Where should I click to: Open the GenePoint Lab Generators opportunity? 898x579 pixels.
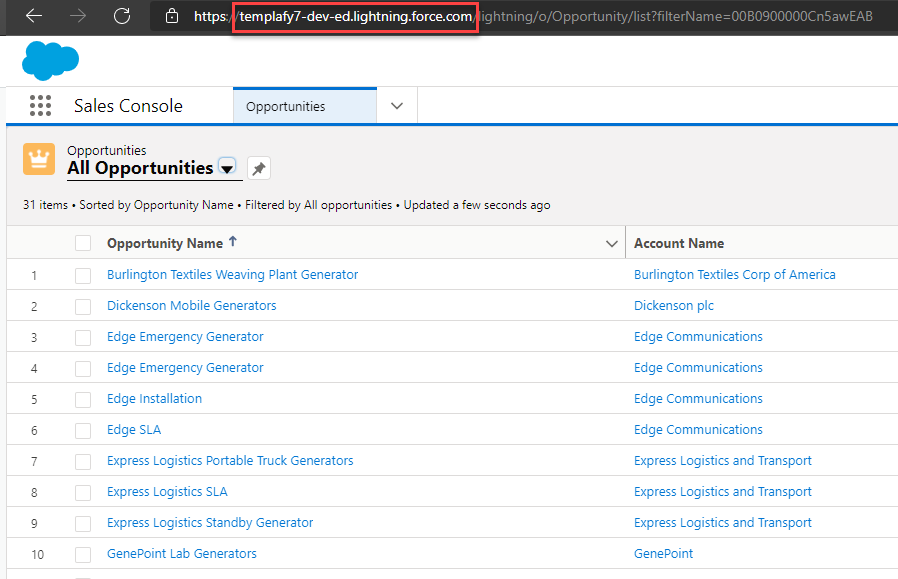pos(181,553)
